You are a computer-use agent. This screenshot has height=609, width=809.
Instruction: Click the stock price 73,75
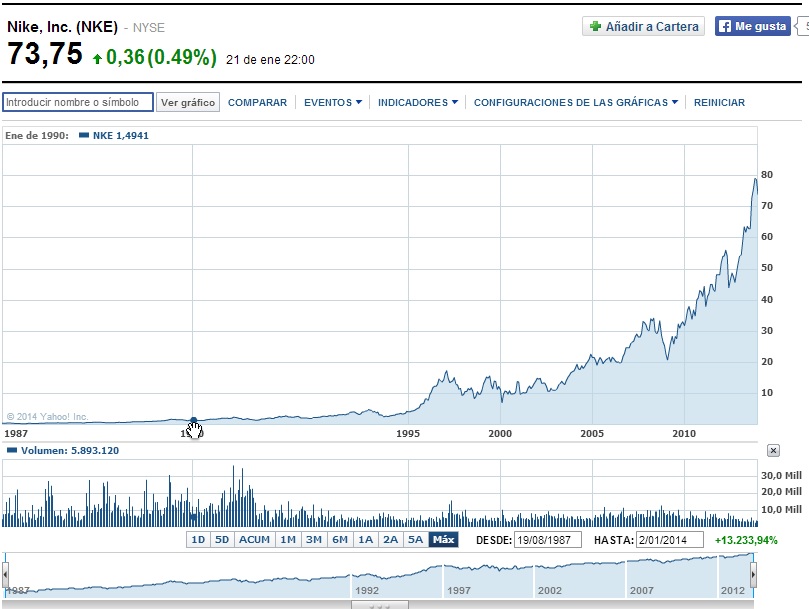pyautogui.click(x=45, y=54)
